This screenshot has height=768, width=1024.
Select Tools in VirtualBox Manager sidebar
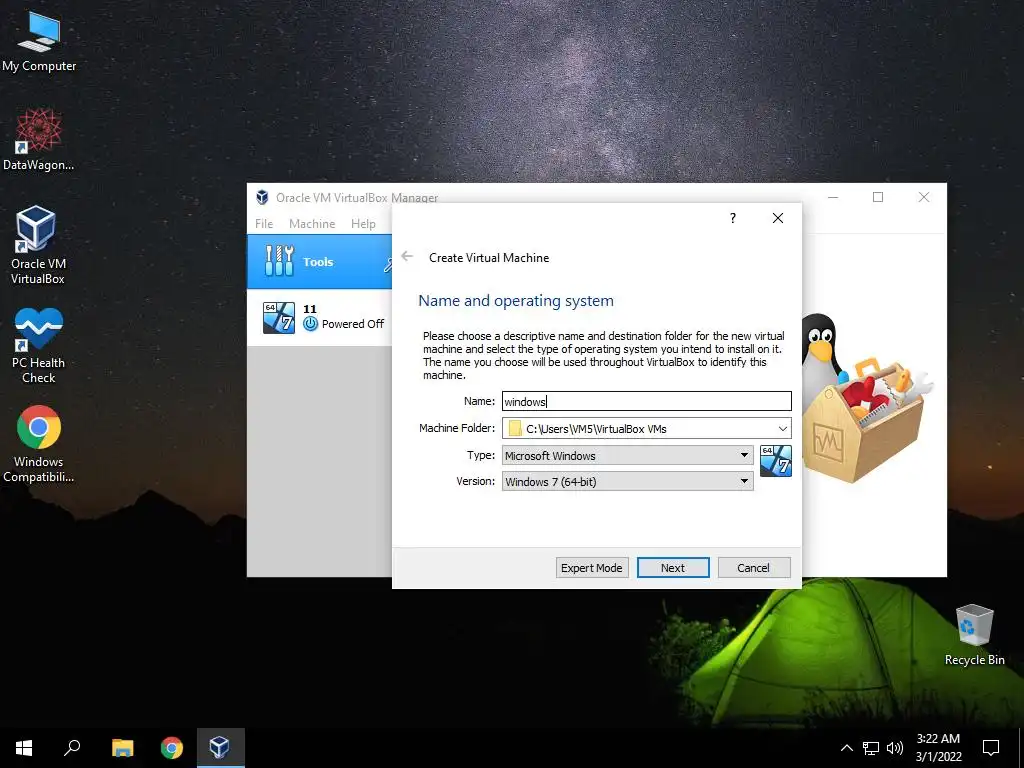[319, 261]
